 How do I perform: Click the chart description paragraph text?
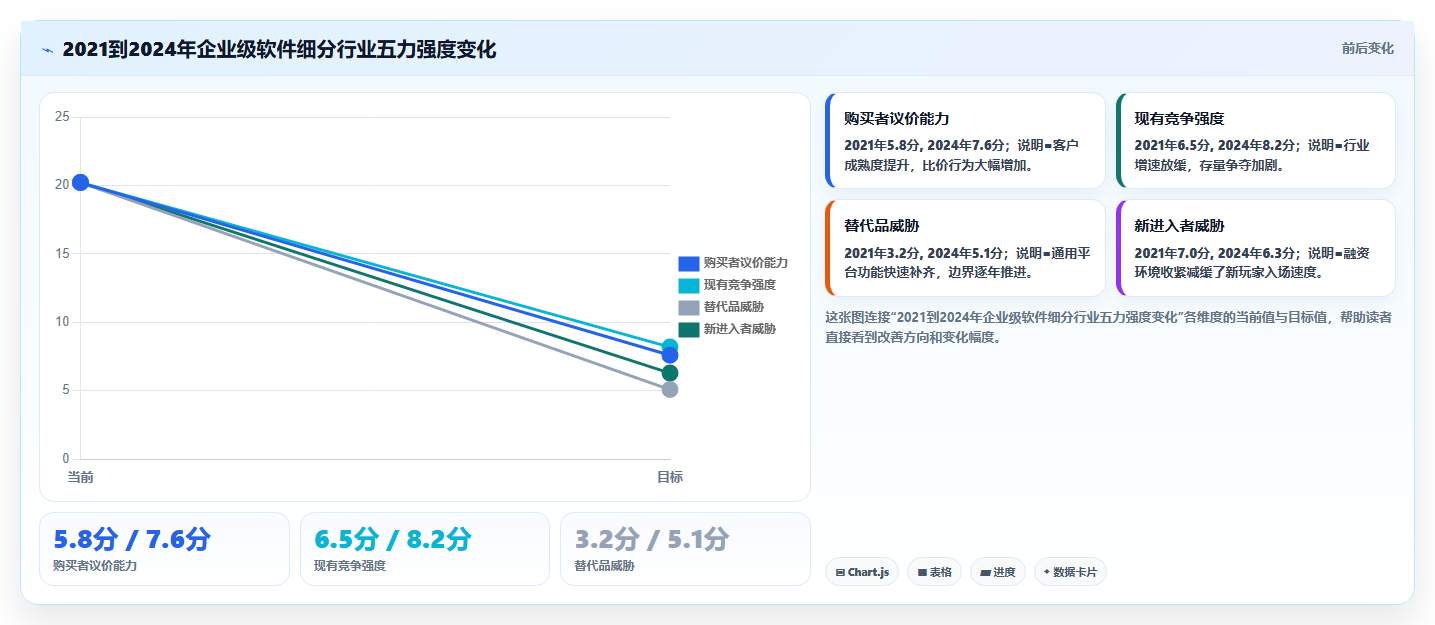(1108, 327)
